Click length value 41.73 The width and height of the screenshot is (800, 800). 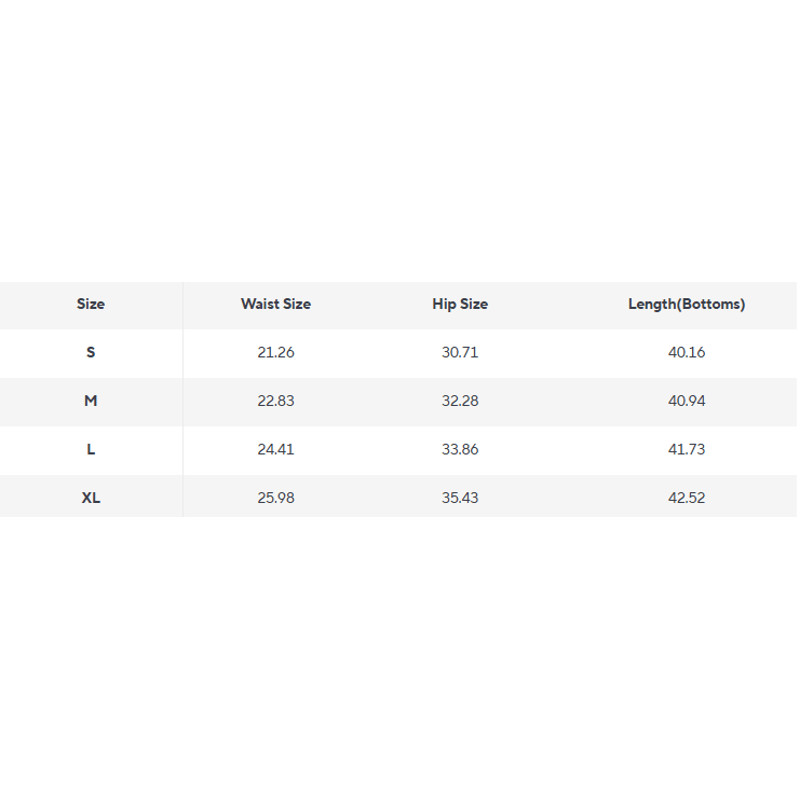(686, 449)
